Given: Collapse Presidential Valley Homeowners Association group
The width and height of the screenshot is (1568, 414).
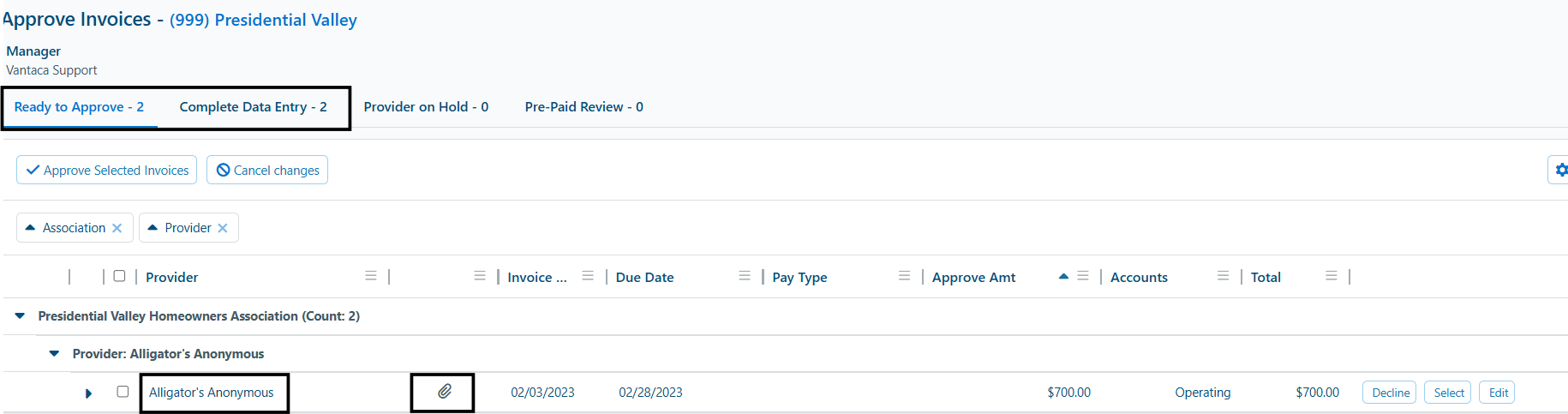Looking at the screenshot, I should [20, 316].
